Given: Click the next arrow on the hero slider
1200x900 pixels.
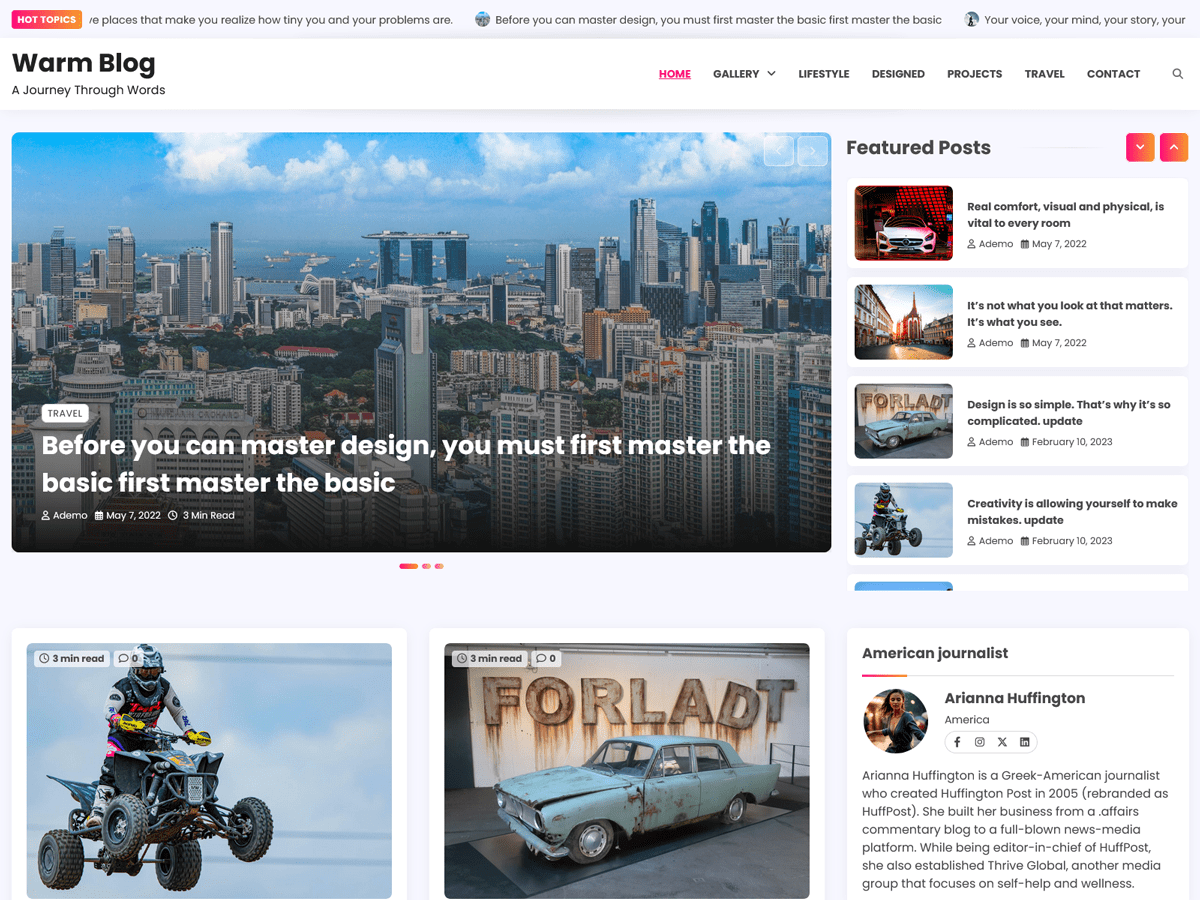Looking at the screenshot, I should point(811,149).
